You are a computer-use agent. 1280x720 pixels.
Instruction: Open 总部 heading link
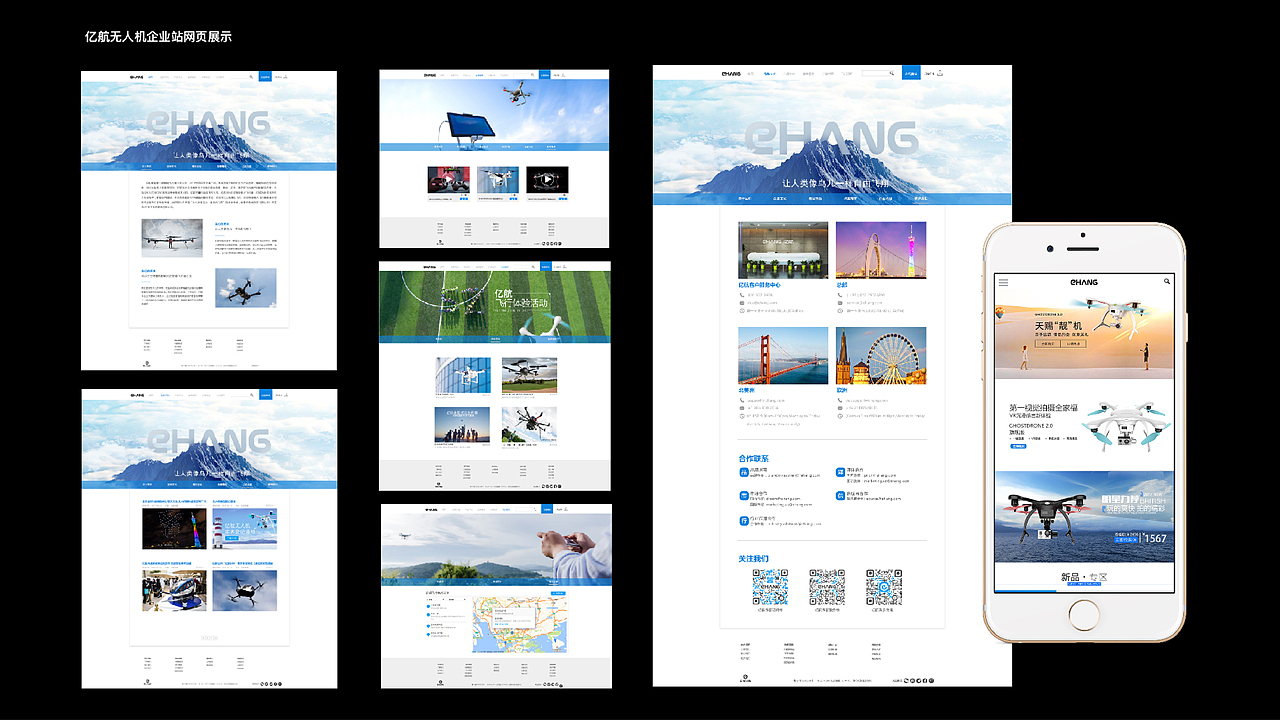pos(841,285)
